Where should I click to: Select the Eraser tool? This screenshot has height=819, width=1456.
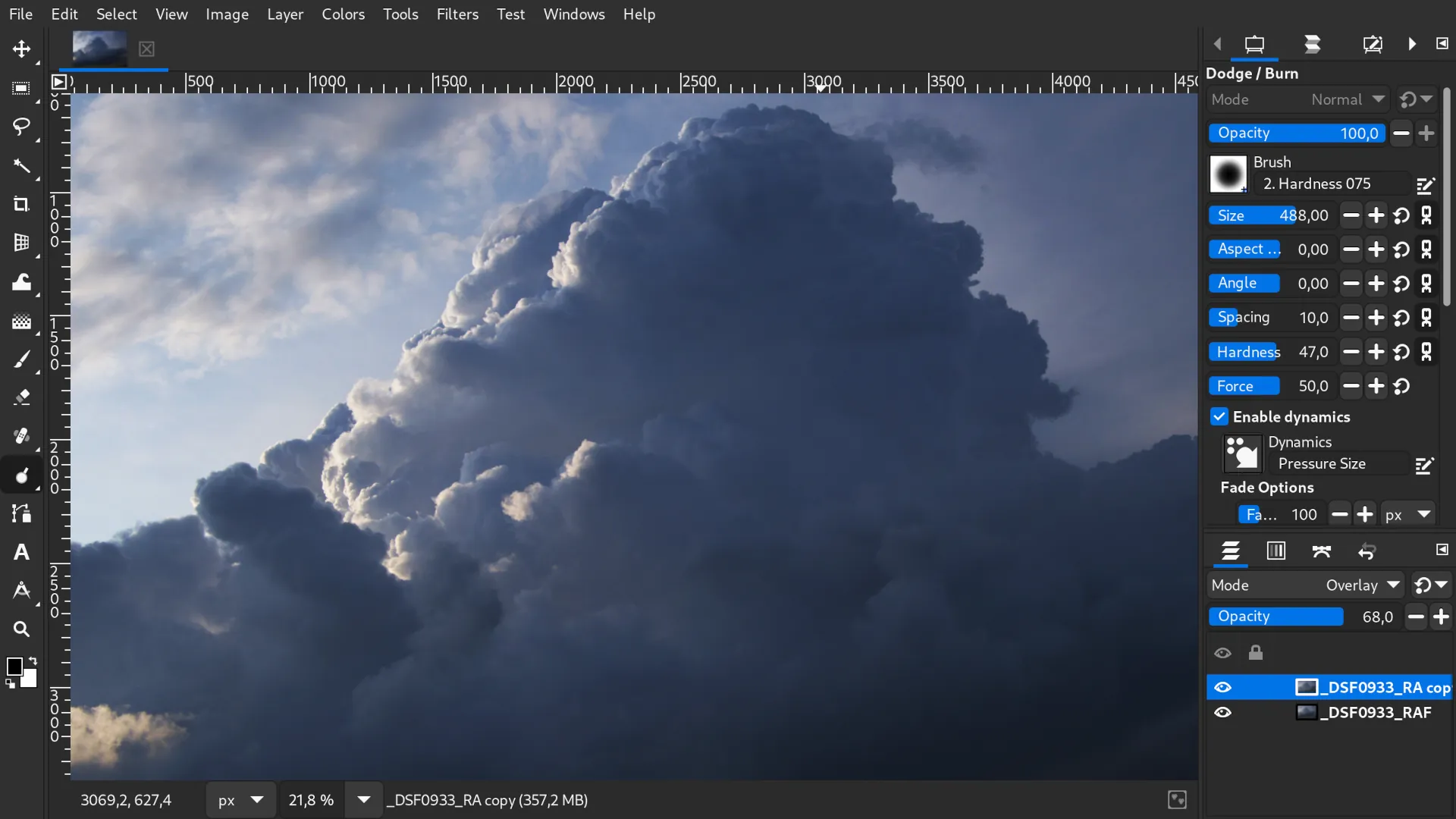tap(21, 397)
